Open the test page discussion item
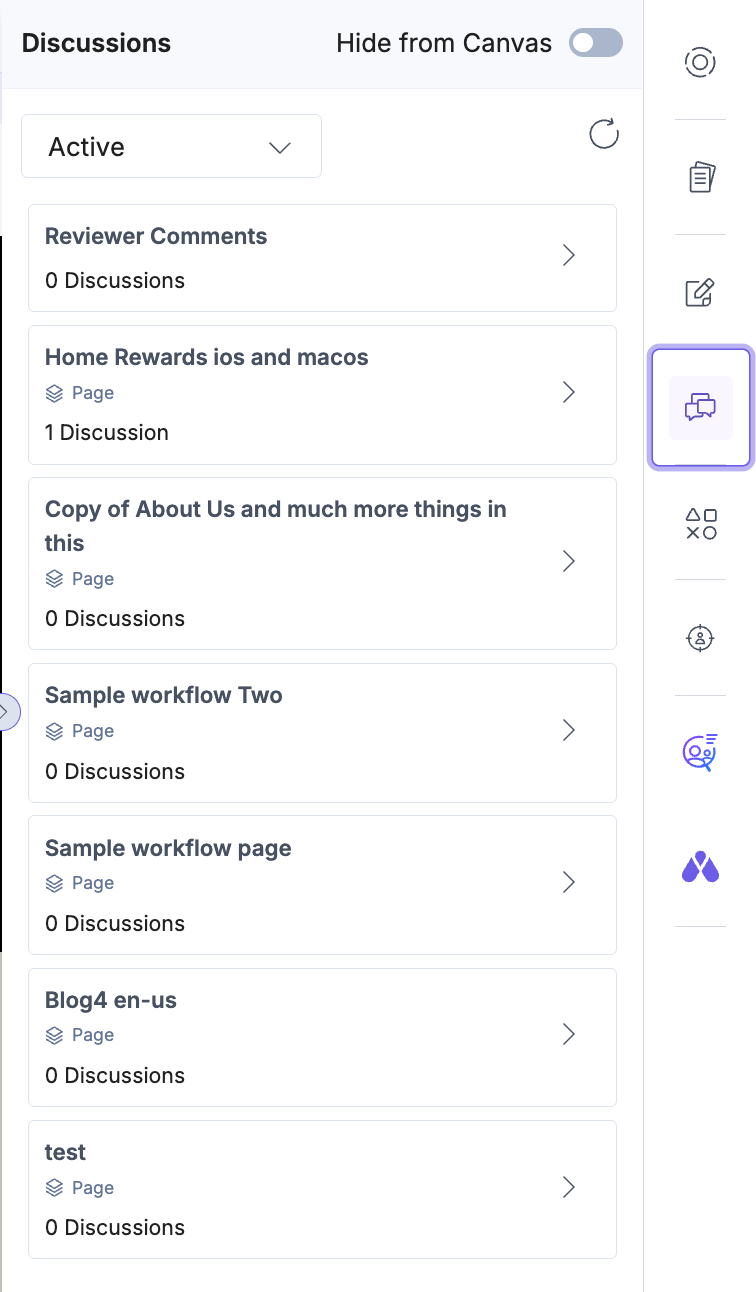Image resolution: width=756 pixels, height=1292 pixels. [322, 1188]
